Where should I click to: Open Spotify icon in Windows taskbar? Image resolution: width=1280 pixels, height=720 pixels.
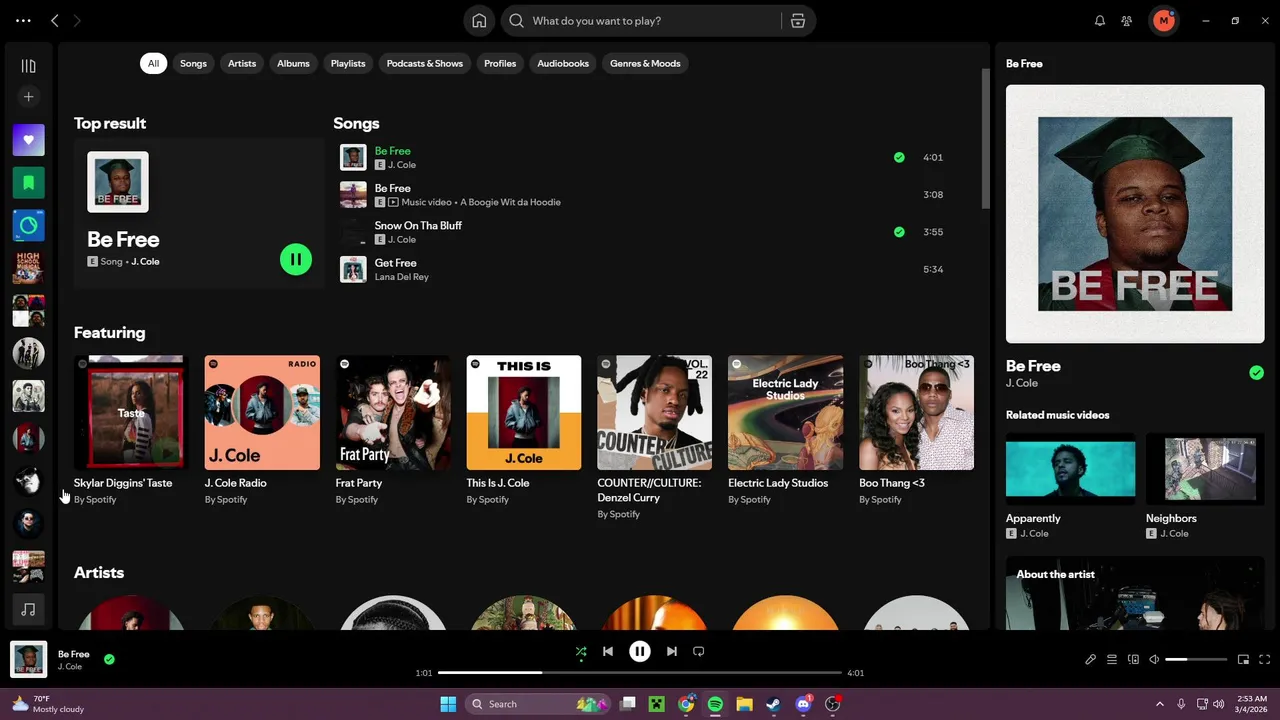point(715,704)
